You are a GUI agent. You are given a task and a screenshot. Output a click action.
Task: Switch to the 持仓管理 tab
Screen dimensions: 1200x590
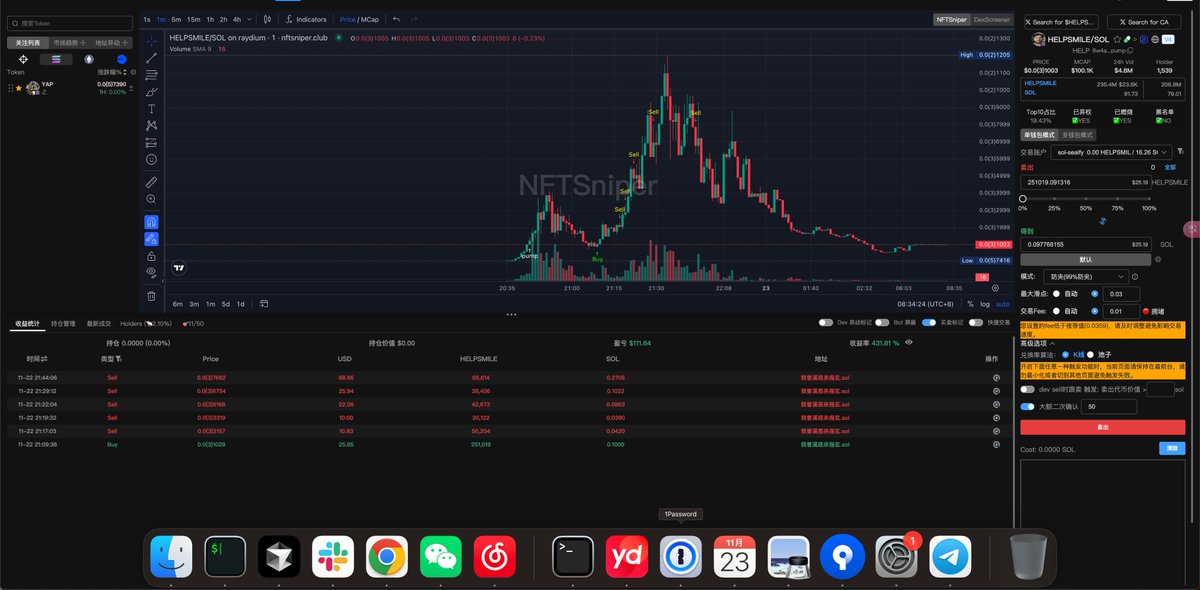62,323
